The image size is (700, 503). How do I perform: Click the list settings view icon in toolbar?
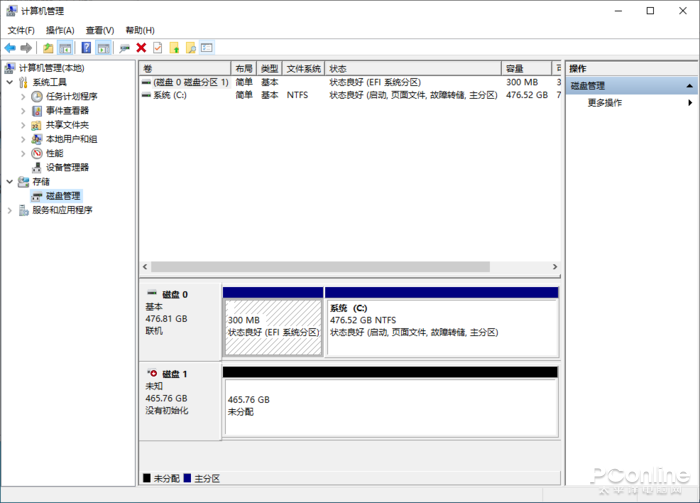[207, 48]
